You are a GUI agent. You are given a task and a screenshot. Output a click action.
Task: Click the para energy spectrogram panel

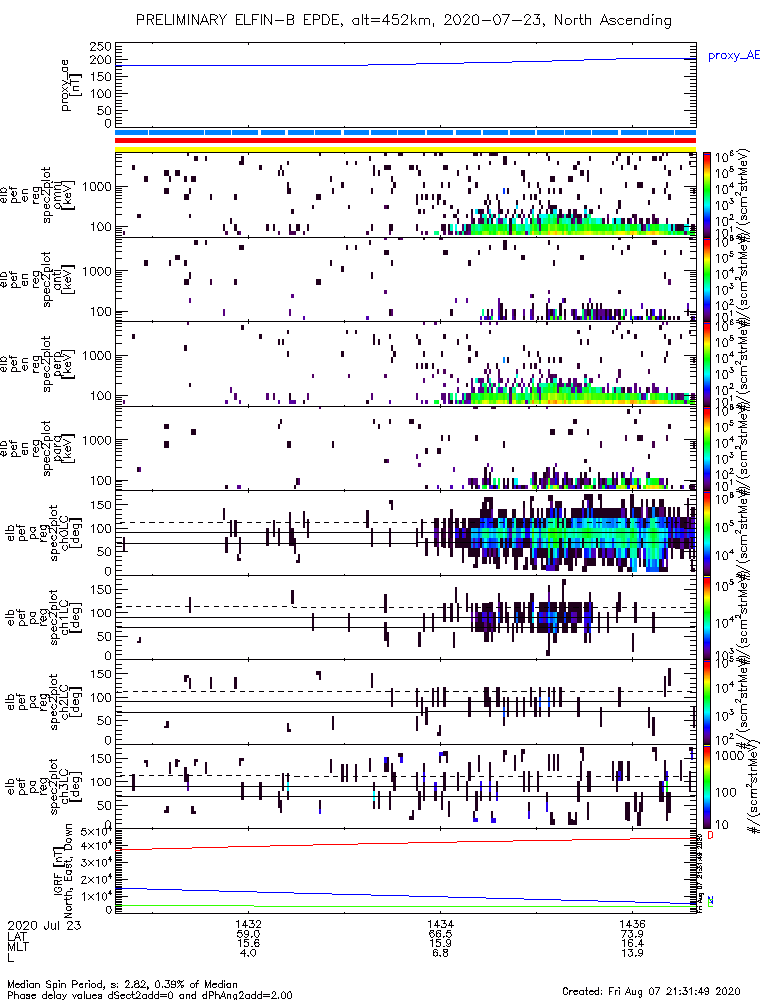pos(406,448)
